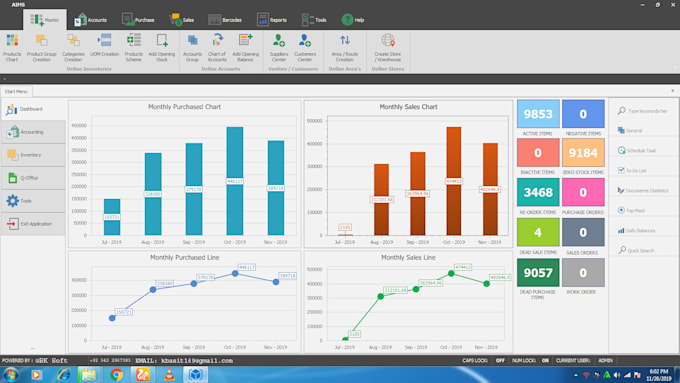
Task: Open General in the right panel
Action: click(630, 131)
